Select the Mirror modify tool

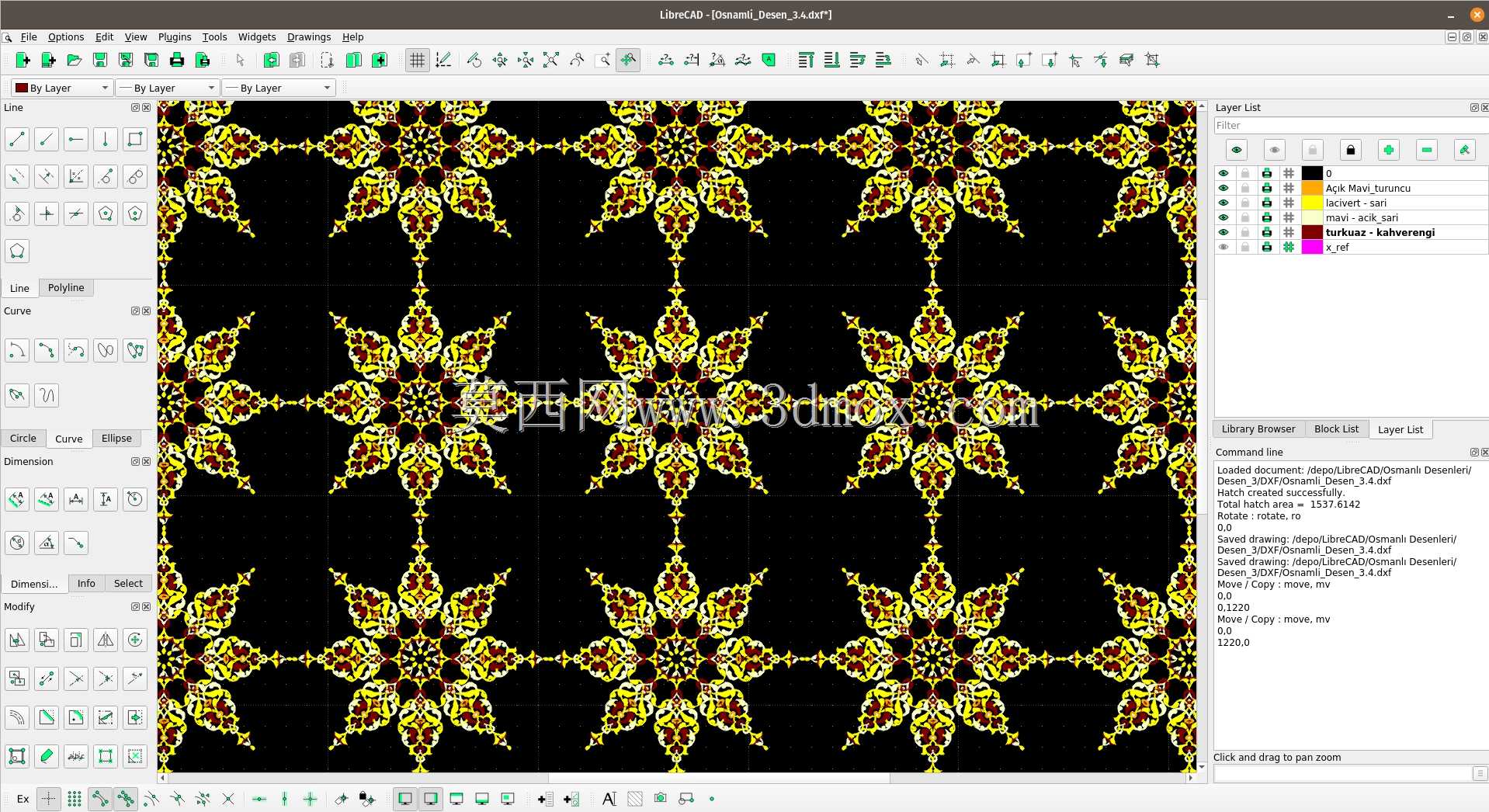click(106, 640)
